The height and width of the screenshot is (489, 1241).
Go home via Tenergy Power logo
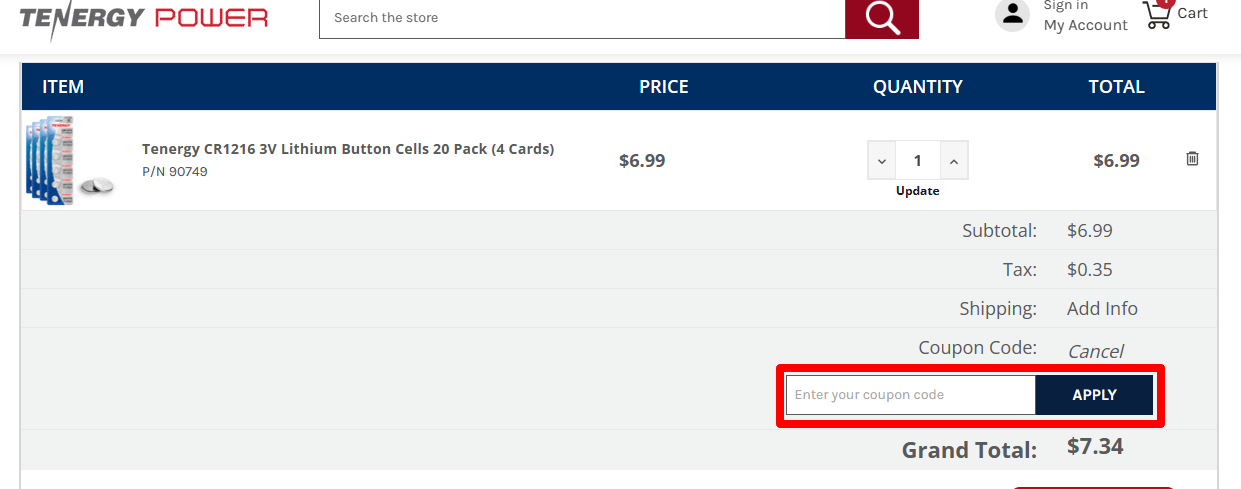[144, 19]
